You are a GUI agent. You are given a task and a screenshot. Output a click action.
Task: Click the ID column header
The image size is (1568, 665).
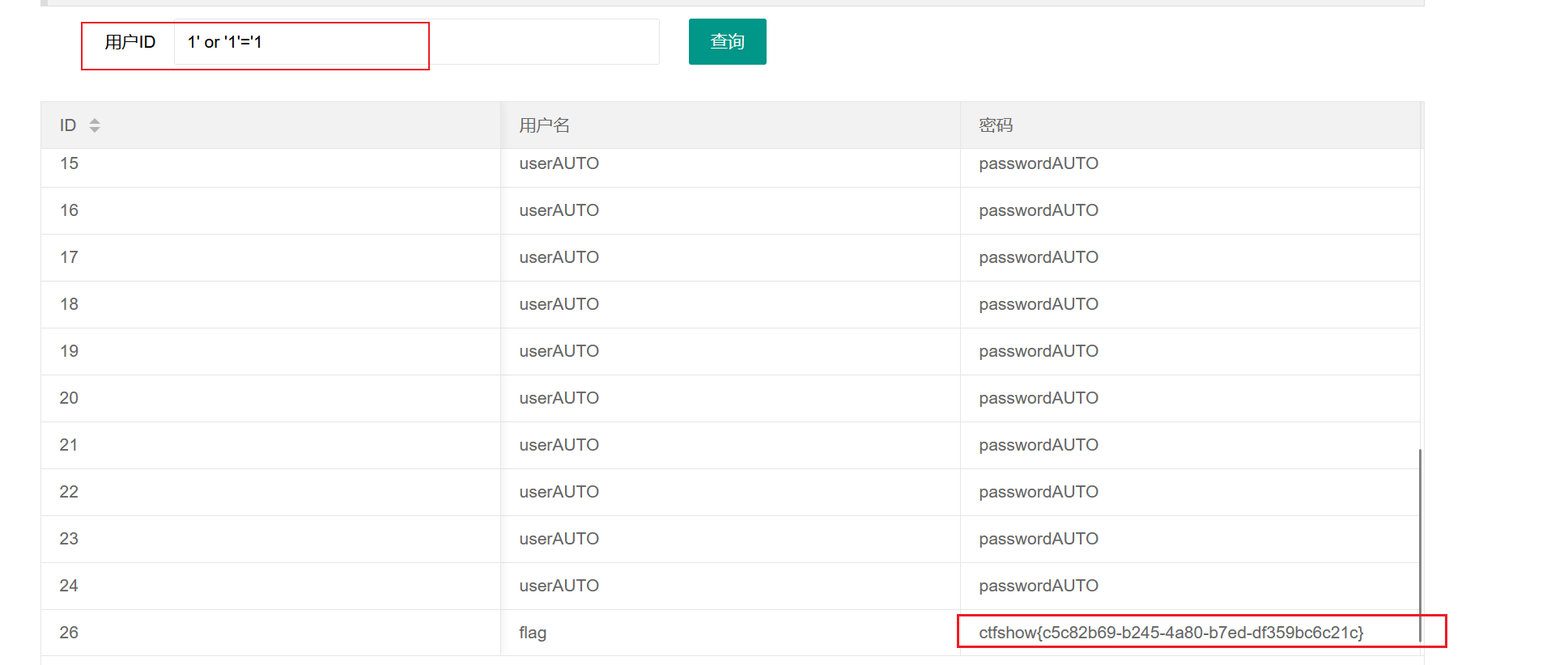tap(270, 125)
